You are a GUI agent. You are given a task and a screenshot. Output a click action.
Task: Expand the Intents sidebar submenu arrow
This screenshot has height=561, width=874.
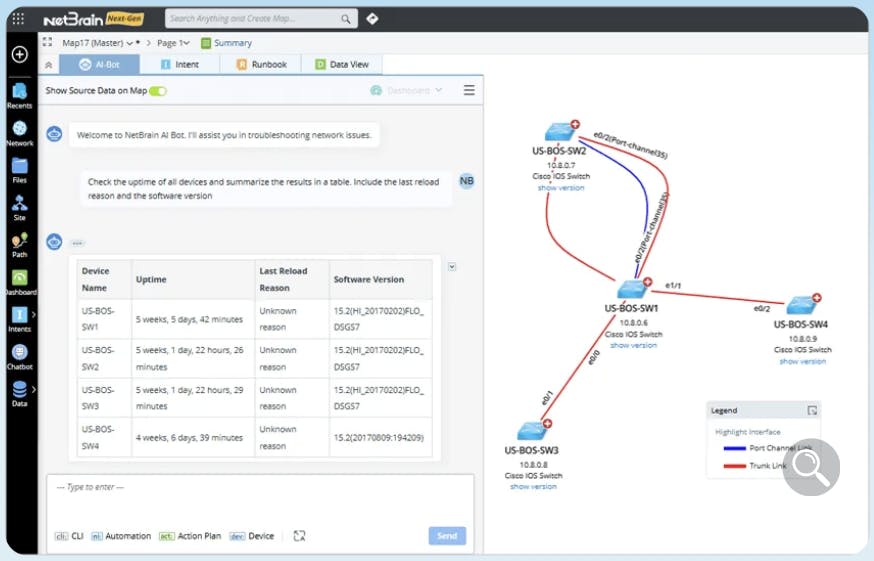coord(34,315)
